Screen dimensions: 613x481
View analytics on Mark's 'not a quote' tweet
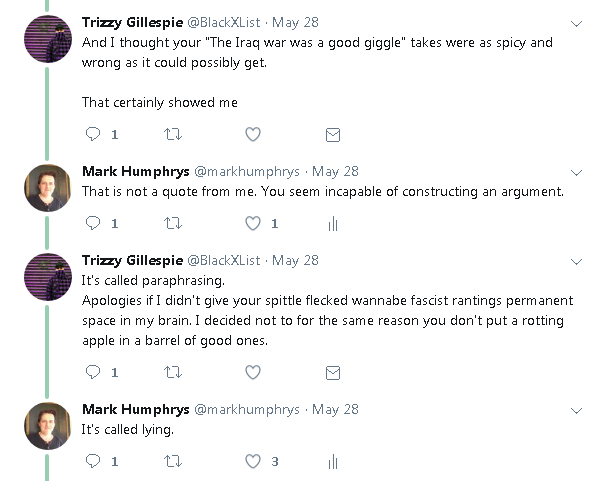point(333,223)
